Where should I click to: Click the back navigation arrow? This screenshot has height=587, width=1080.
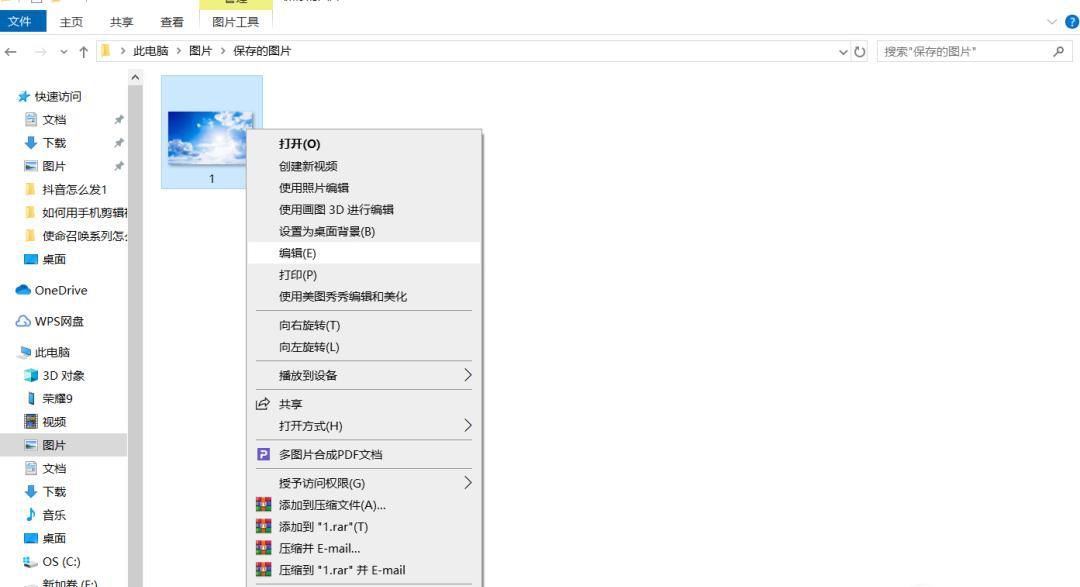click(10, 52)
